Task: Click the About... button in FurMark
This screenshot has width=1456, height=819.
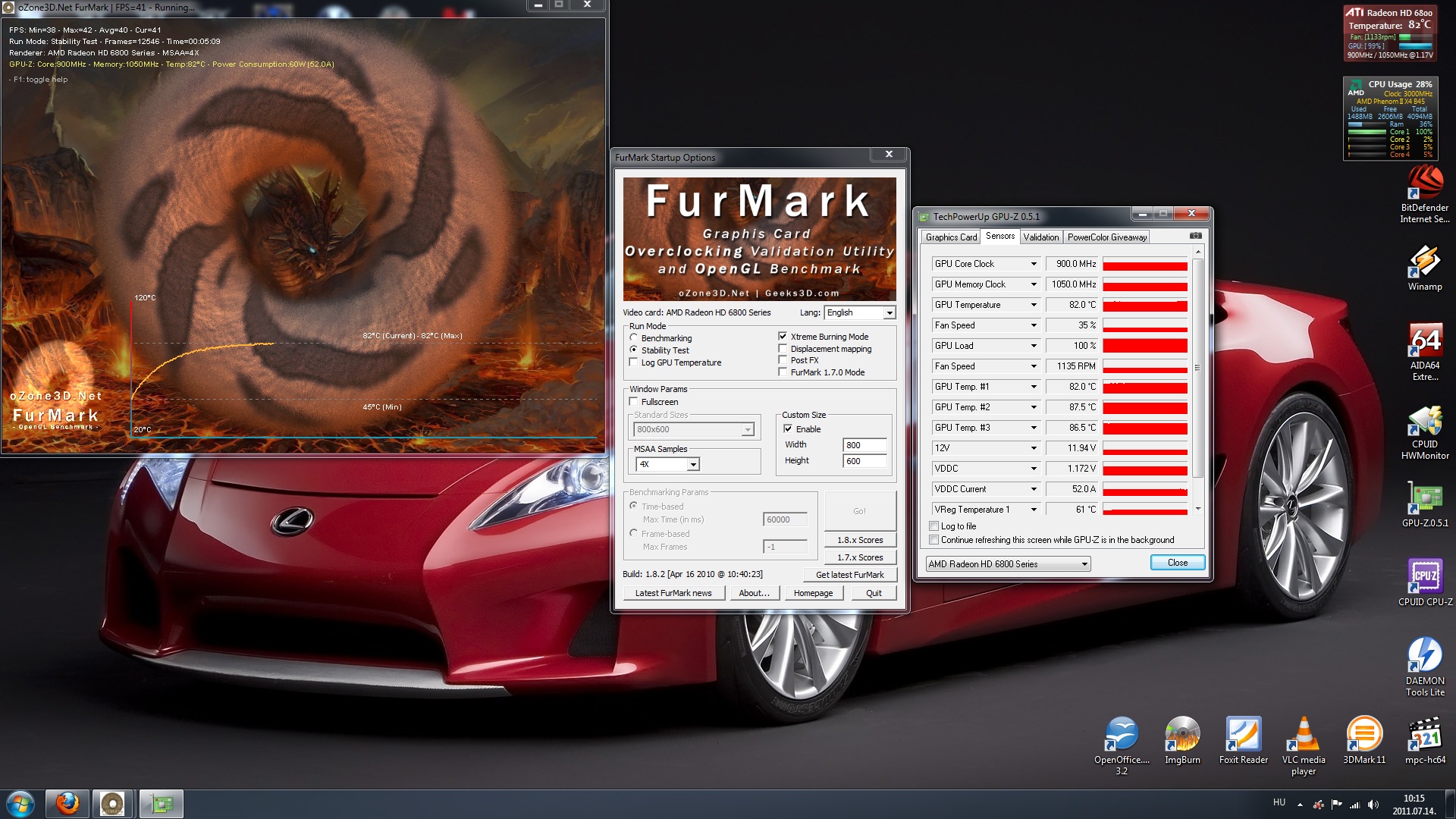Action: 754,593
